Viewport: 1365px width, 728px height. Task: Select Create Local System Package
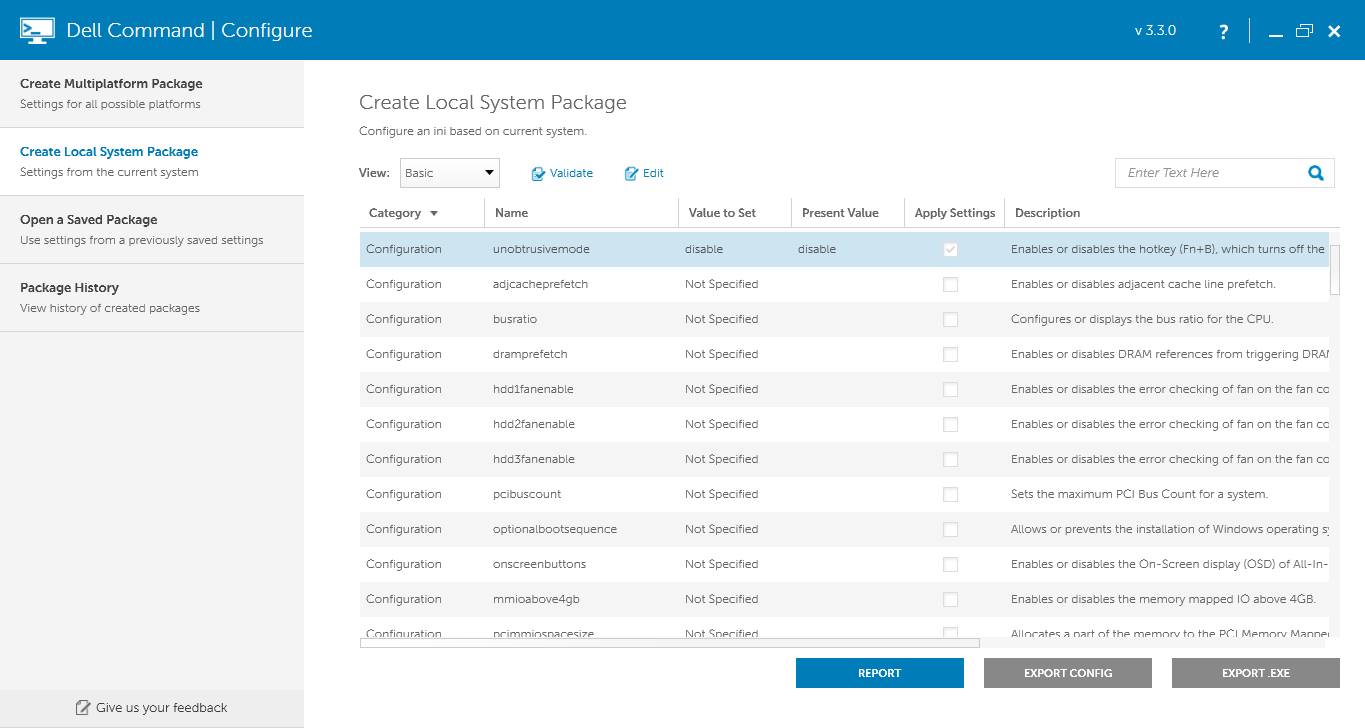coord(152,161)
